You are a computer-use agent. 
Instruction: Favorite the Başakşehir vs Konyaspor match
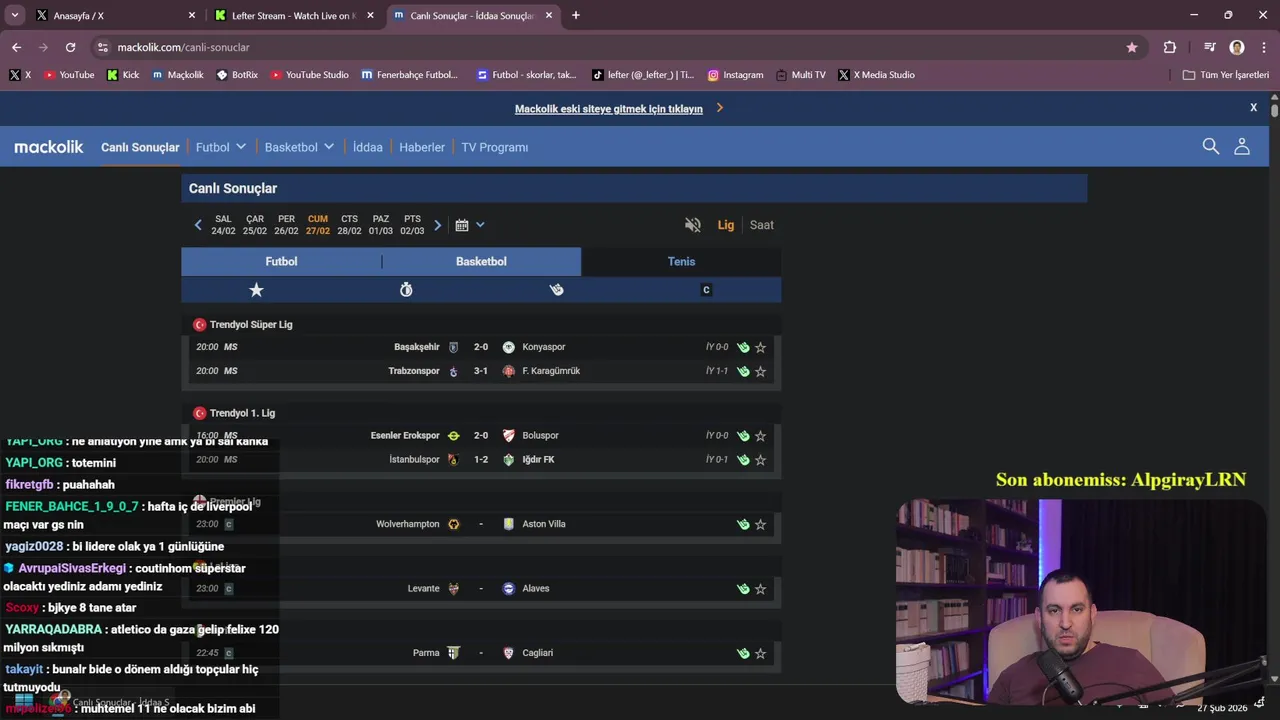click(x=760, y=348)
